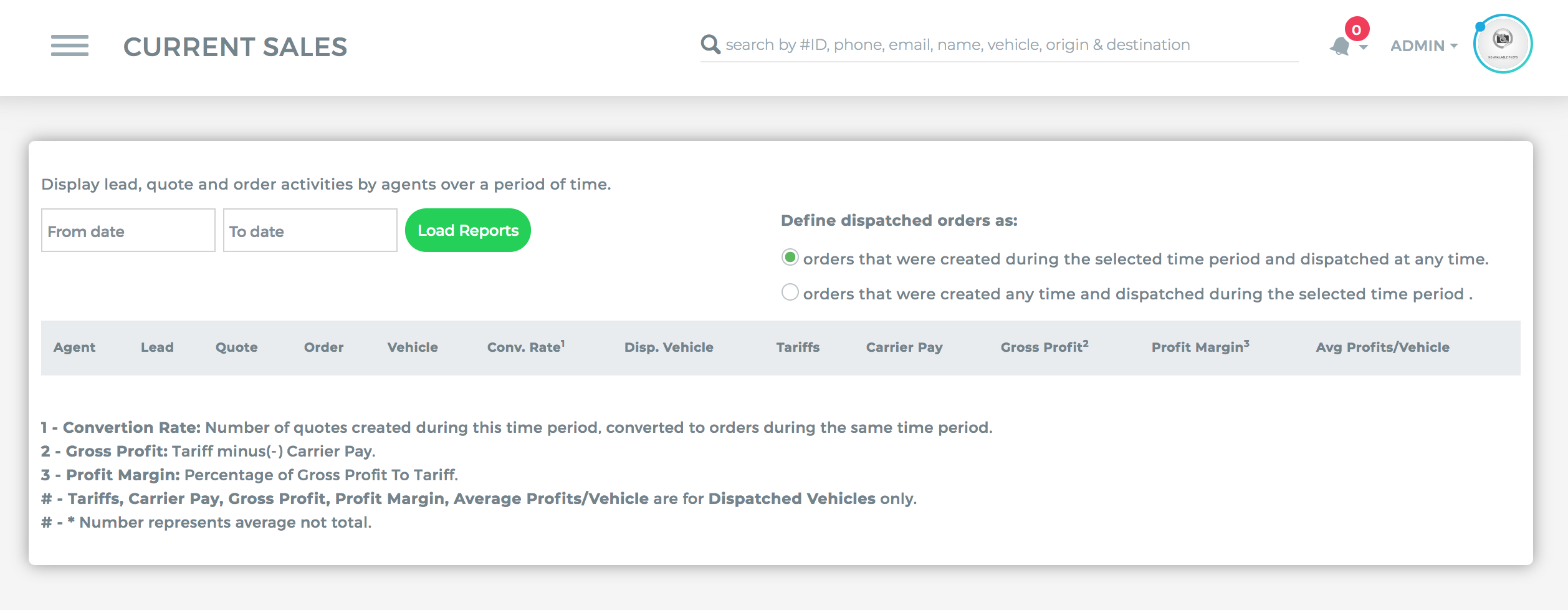The height and width of the screenshot is (610, 1568).
Task: Click the Gross Profit column header
Action: [x=1045, y=346]
